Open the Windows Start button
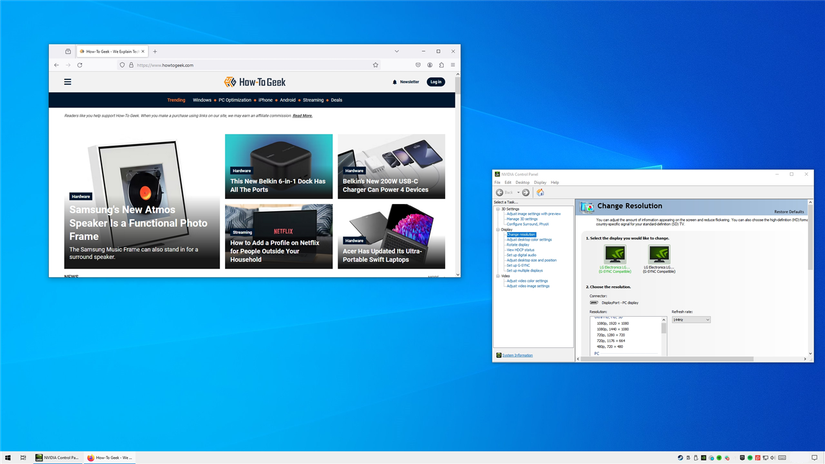Viewport: 825px width, 464px height. 8,458
